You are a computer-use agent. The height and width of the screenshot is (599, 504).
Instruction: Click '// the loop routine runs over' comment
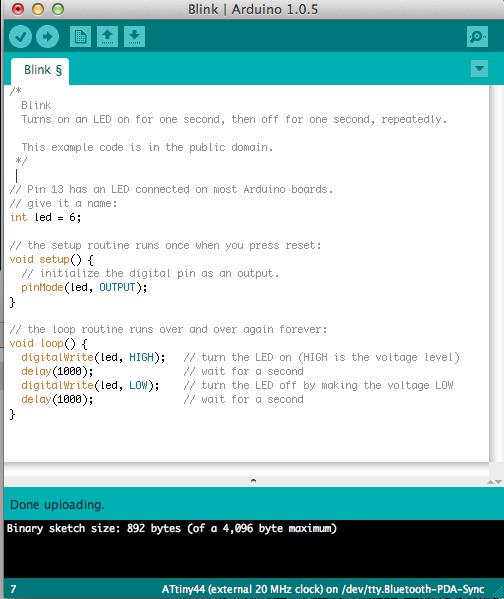pos(168,329)
